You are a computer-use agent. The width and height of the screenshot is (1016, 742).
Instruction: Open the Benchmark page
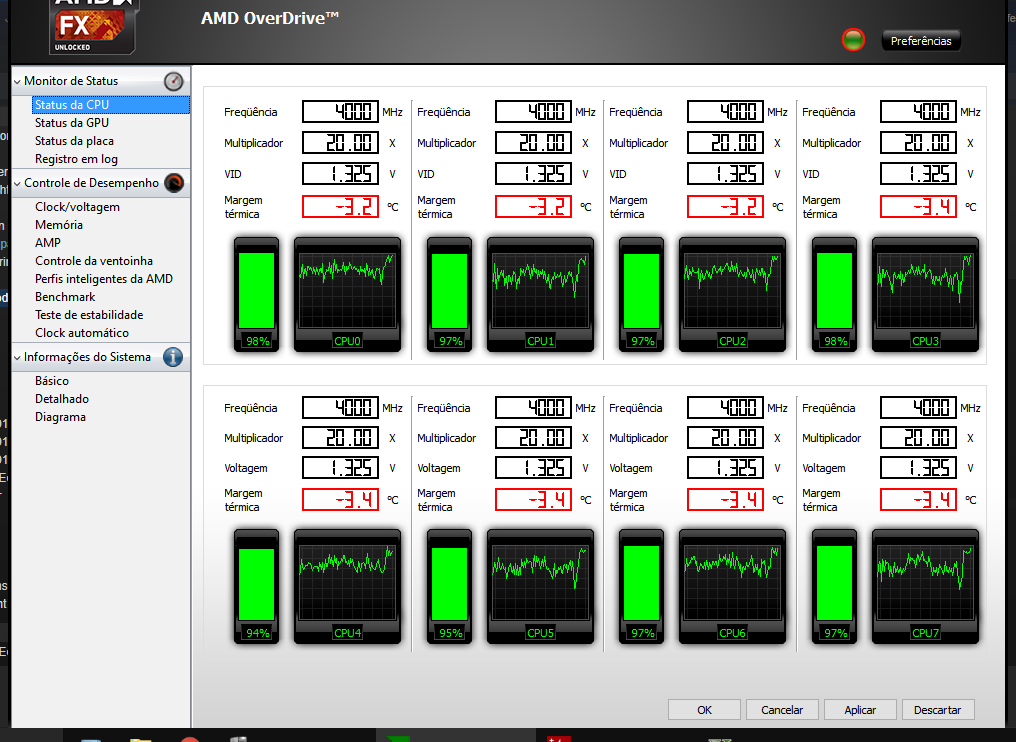pos(65,297)
